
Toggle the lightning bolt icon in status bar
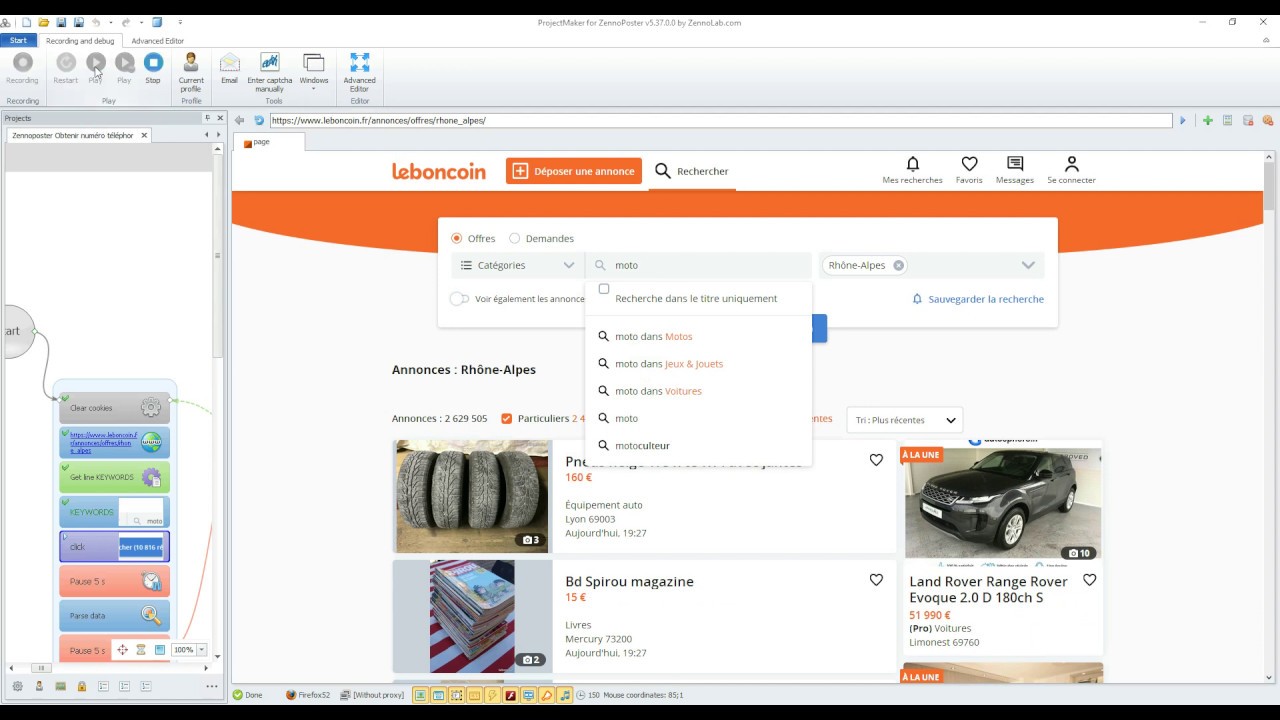coord(491,695)
